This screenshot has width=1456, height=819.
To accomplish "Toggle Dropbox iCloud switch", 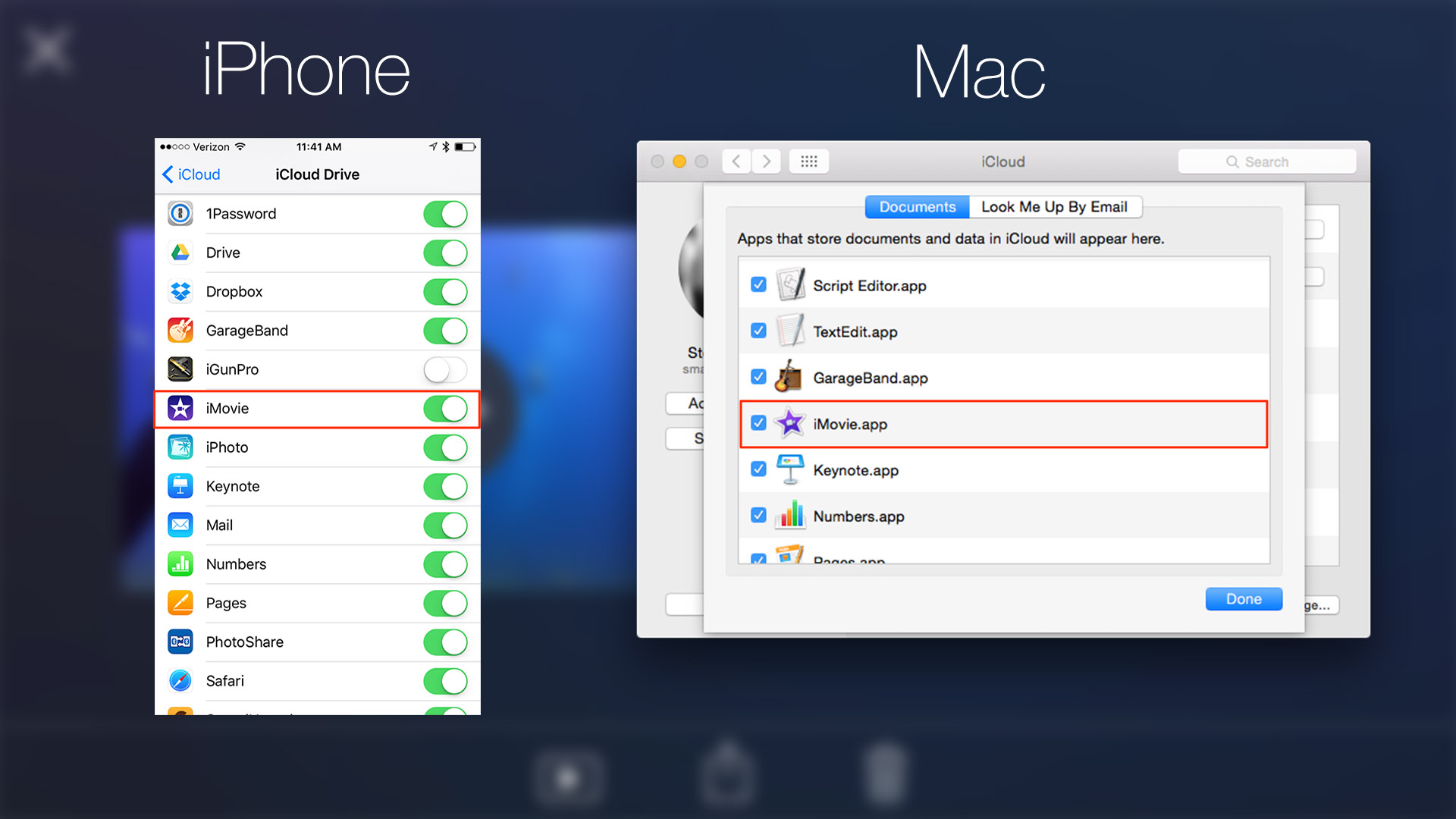I will click(446, 291).
